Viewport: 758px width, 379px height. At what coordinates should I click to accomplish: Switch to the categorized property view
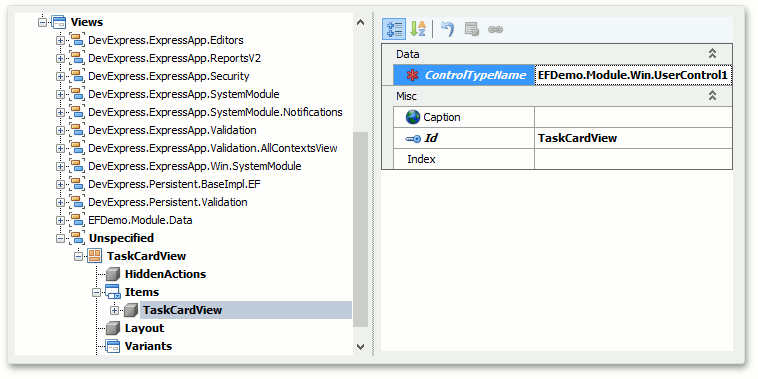pyautogui.click(x=394, y=29)
